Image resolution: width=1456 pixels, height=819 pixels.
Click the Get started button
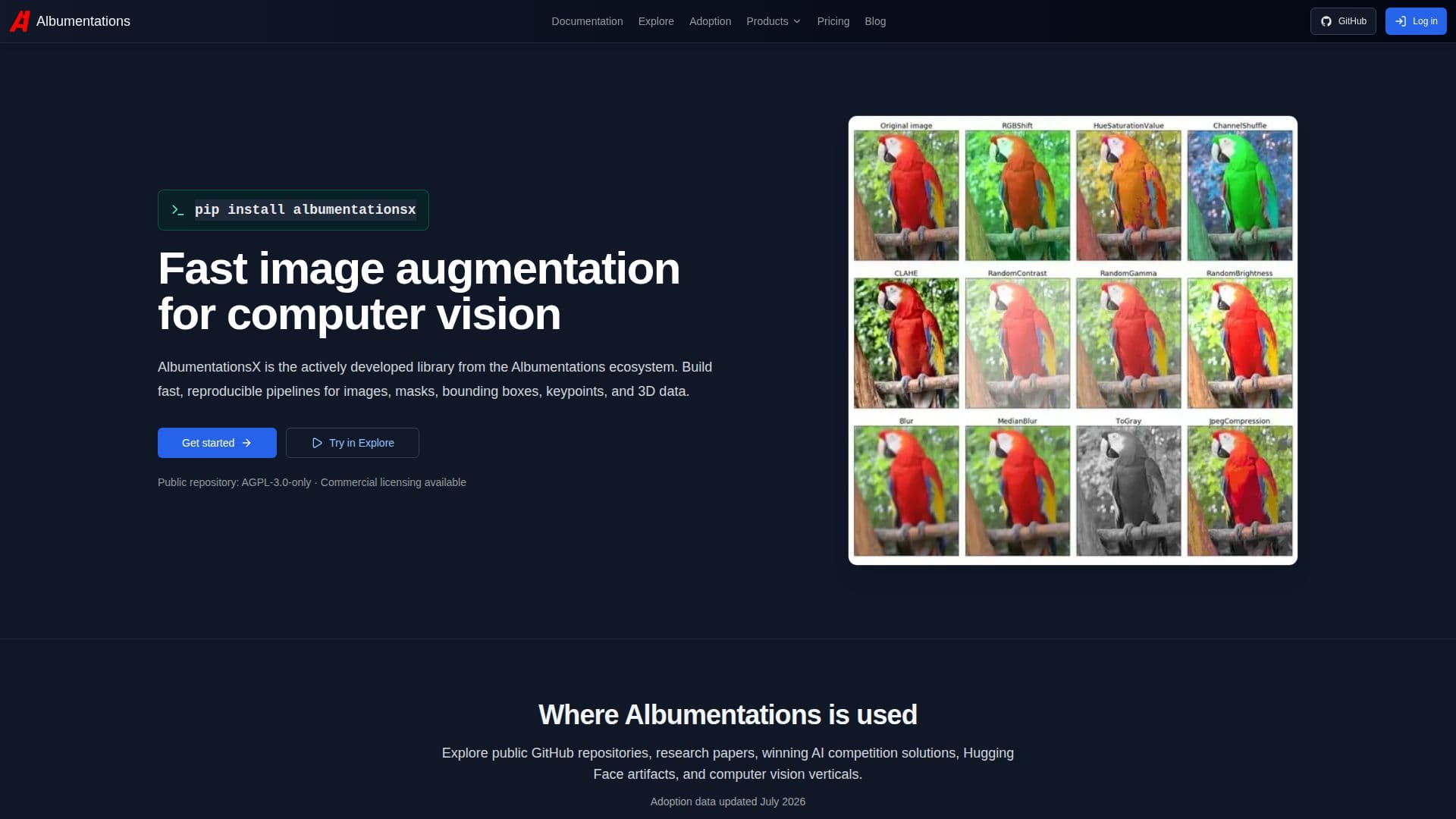(x=217, y=443)
